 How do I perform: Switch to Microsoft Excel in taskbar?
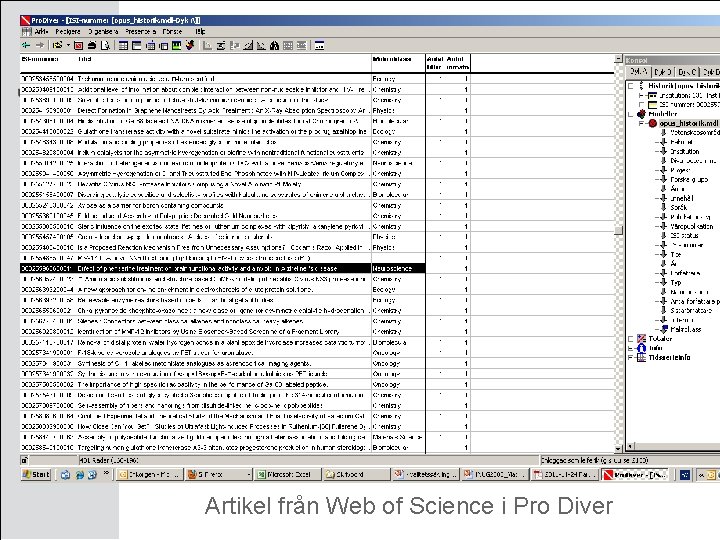287,474
